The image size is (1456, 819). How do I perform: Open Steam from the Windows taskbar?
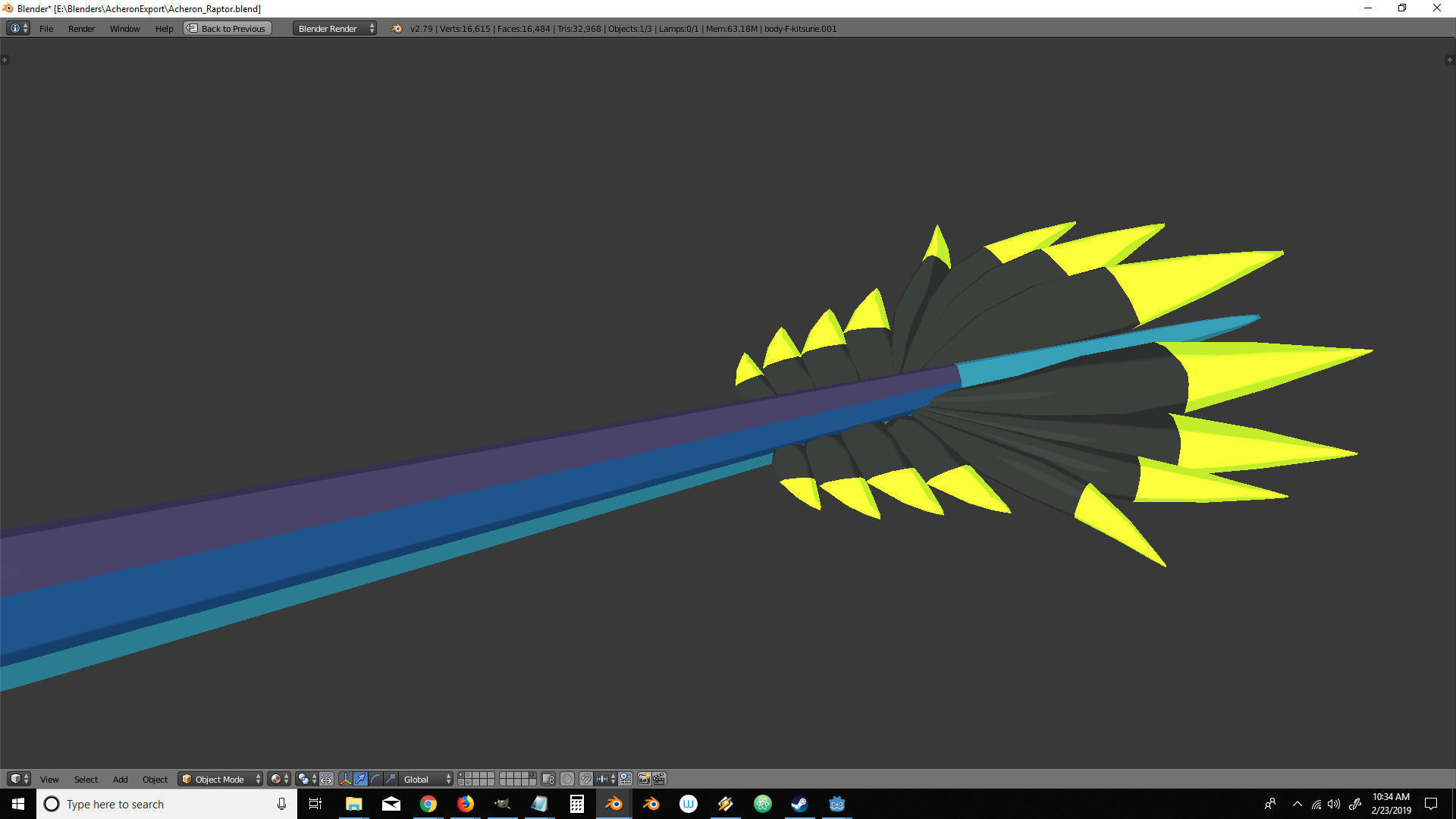pos(799,804)
